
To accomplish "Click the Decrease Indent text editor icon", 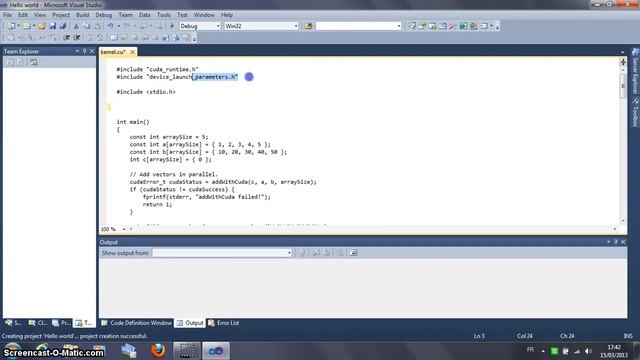I will 66,38.
